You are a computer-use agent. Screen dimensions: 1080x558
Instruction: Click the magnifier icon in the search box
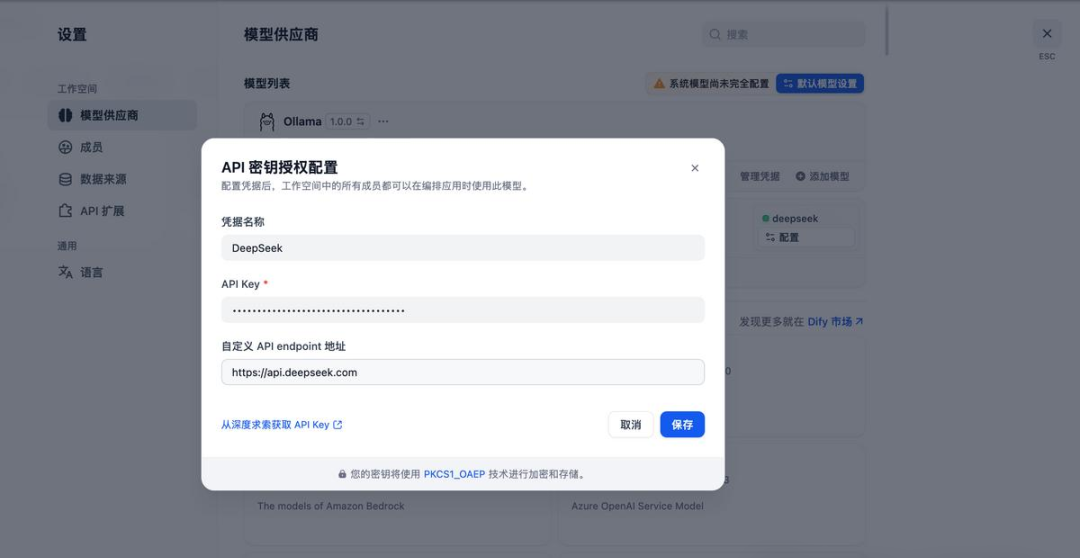[x=715, y=34]
